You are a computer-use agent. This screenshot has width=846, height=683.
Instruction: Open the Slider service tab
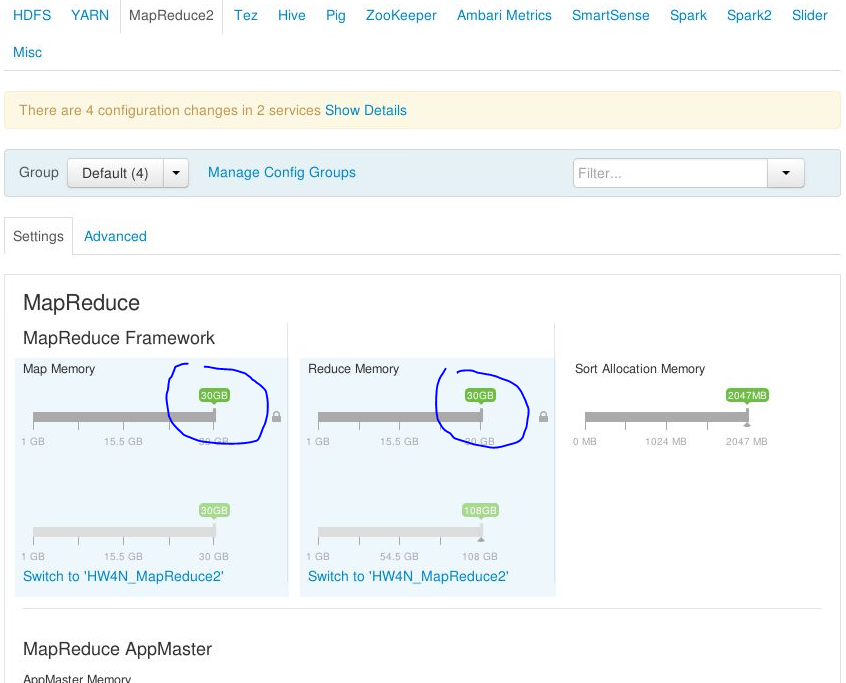coord(809,15)
